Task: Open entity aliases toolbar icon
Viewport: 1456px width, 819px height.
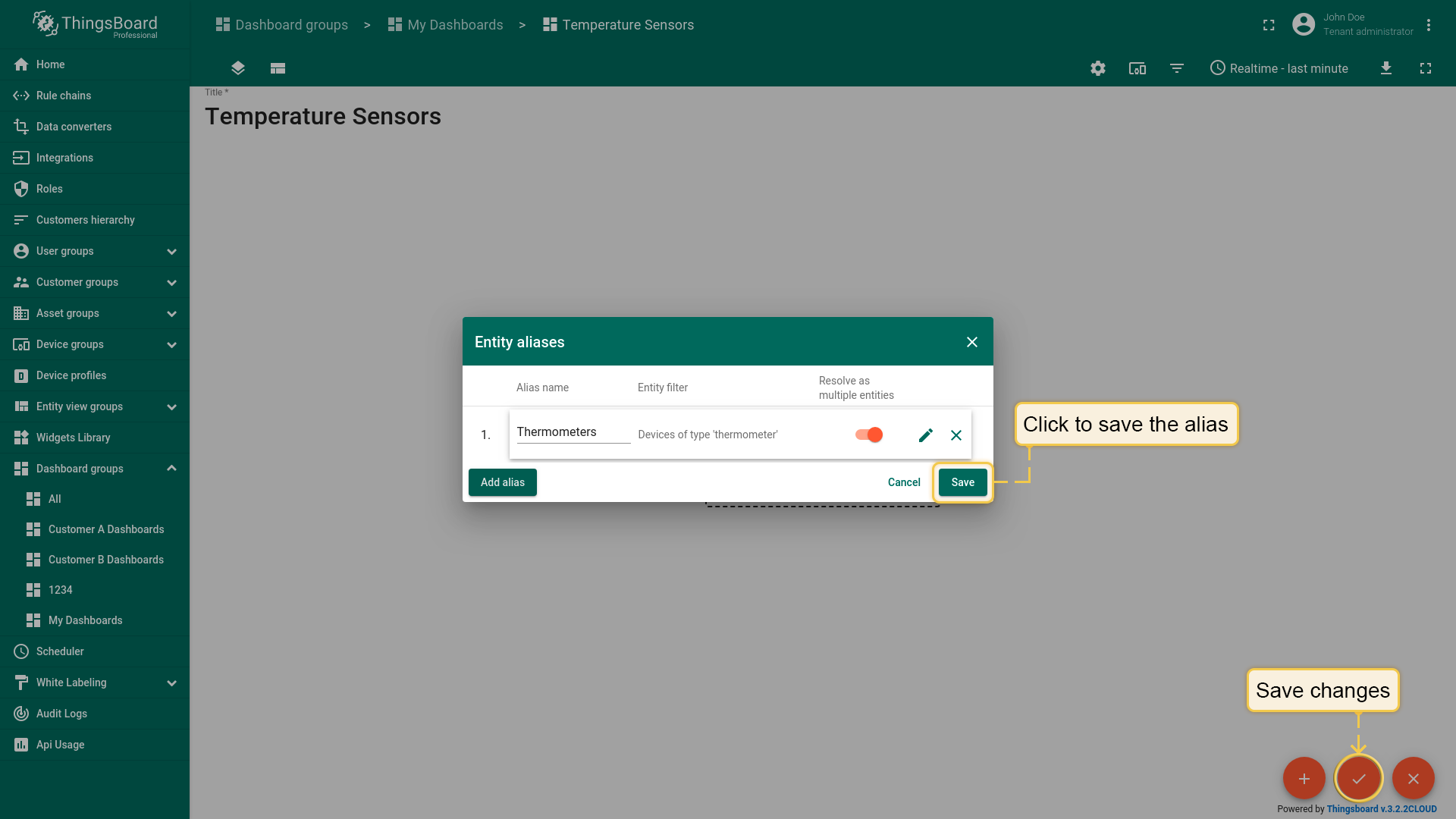Action: point(1137,68)
